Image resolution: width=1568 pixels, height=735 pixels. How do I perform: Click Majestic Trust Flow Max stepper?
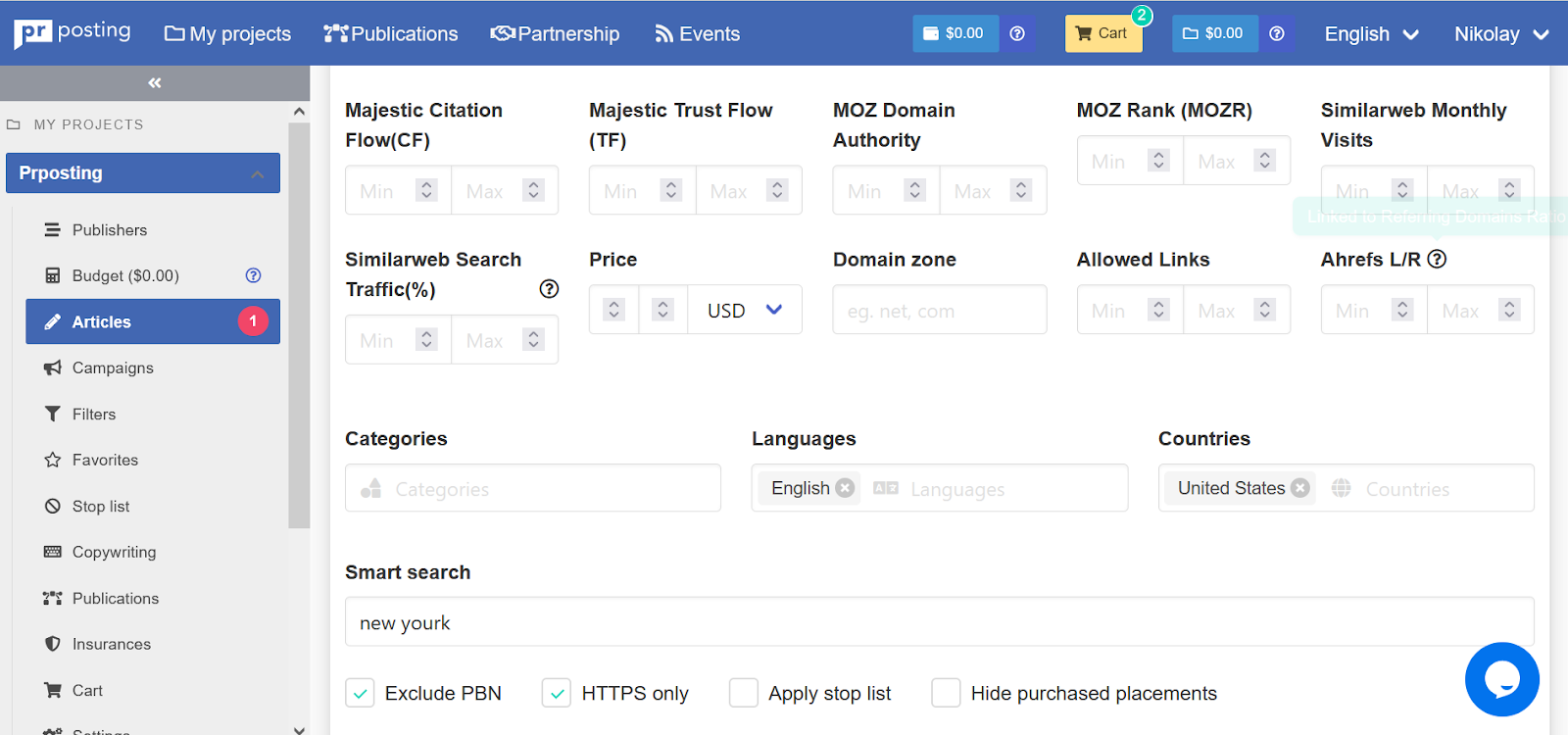point(777,190)
